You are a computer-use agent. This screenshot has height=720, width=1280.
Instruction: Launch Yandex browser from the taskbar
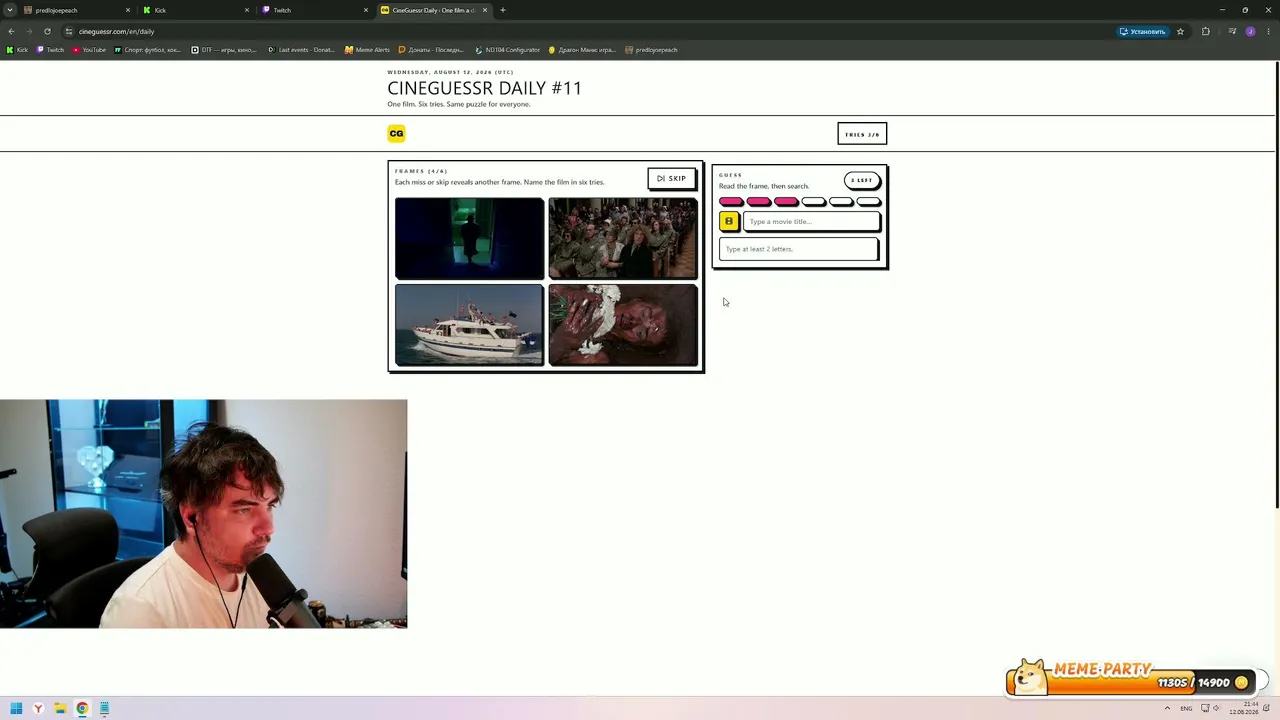(38, 709)
